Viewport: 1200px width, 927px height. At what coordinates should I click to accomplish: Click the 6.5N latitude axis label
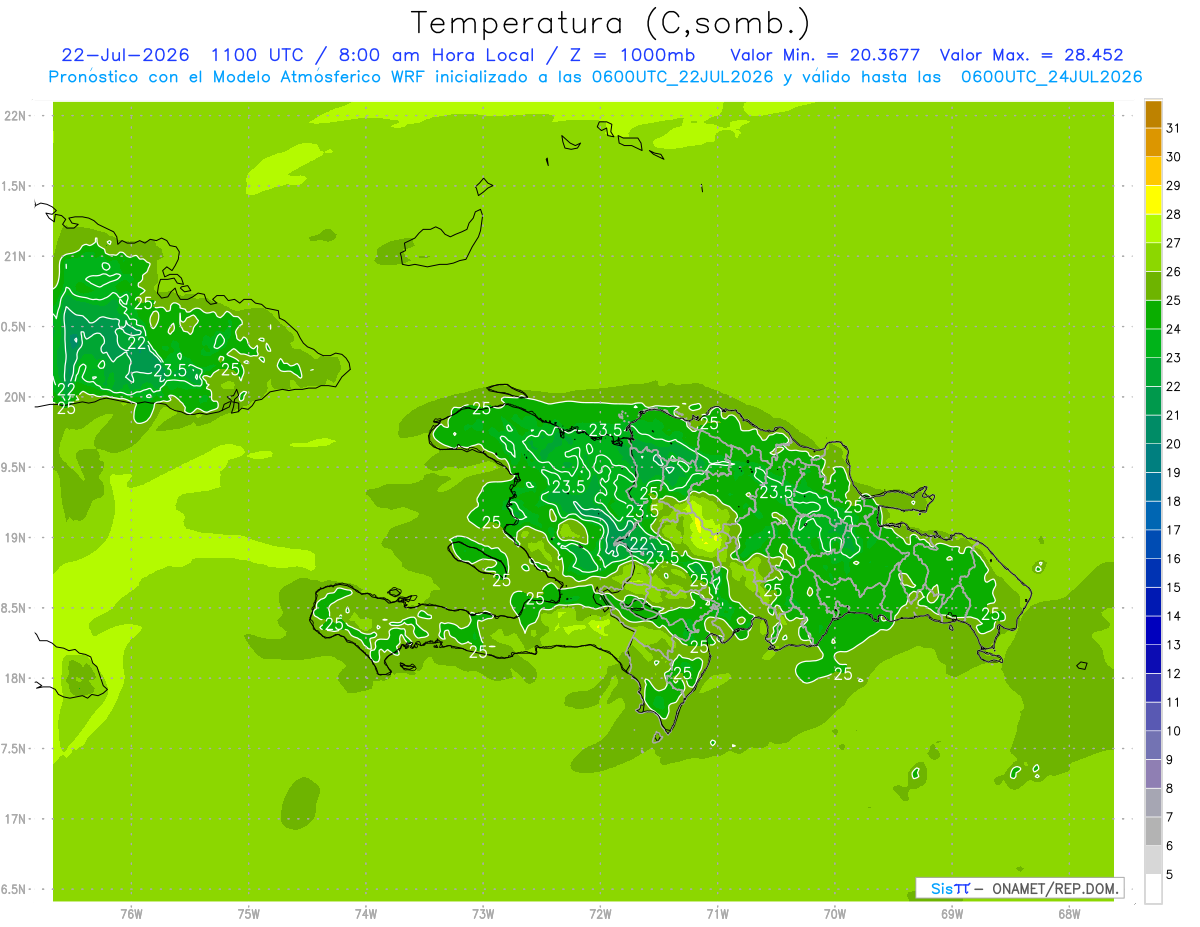pos(15,890)
